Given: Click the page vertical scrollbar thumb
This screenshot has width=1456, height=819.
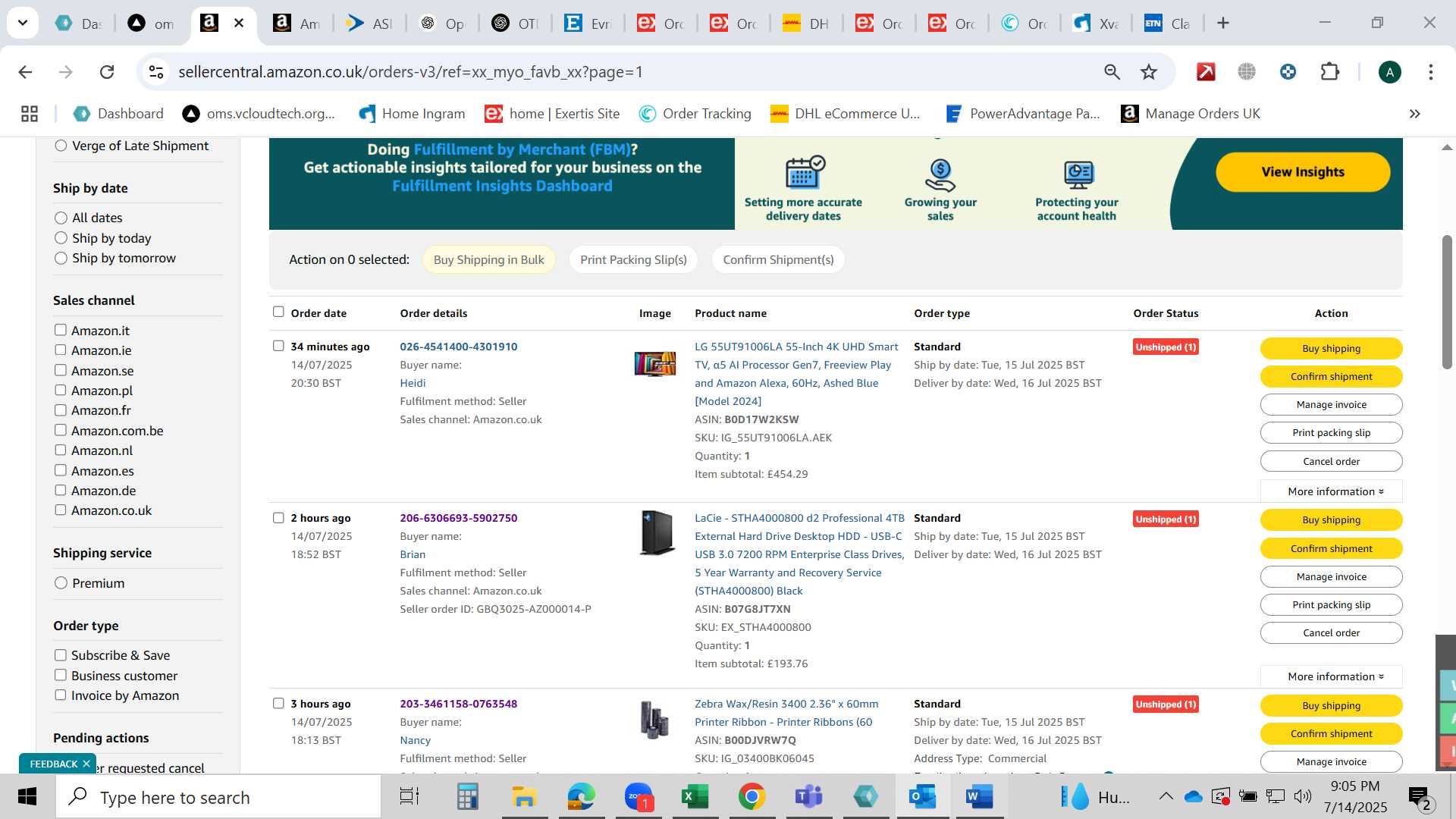Looking at the screenshot, I should tap(1447, 302).
